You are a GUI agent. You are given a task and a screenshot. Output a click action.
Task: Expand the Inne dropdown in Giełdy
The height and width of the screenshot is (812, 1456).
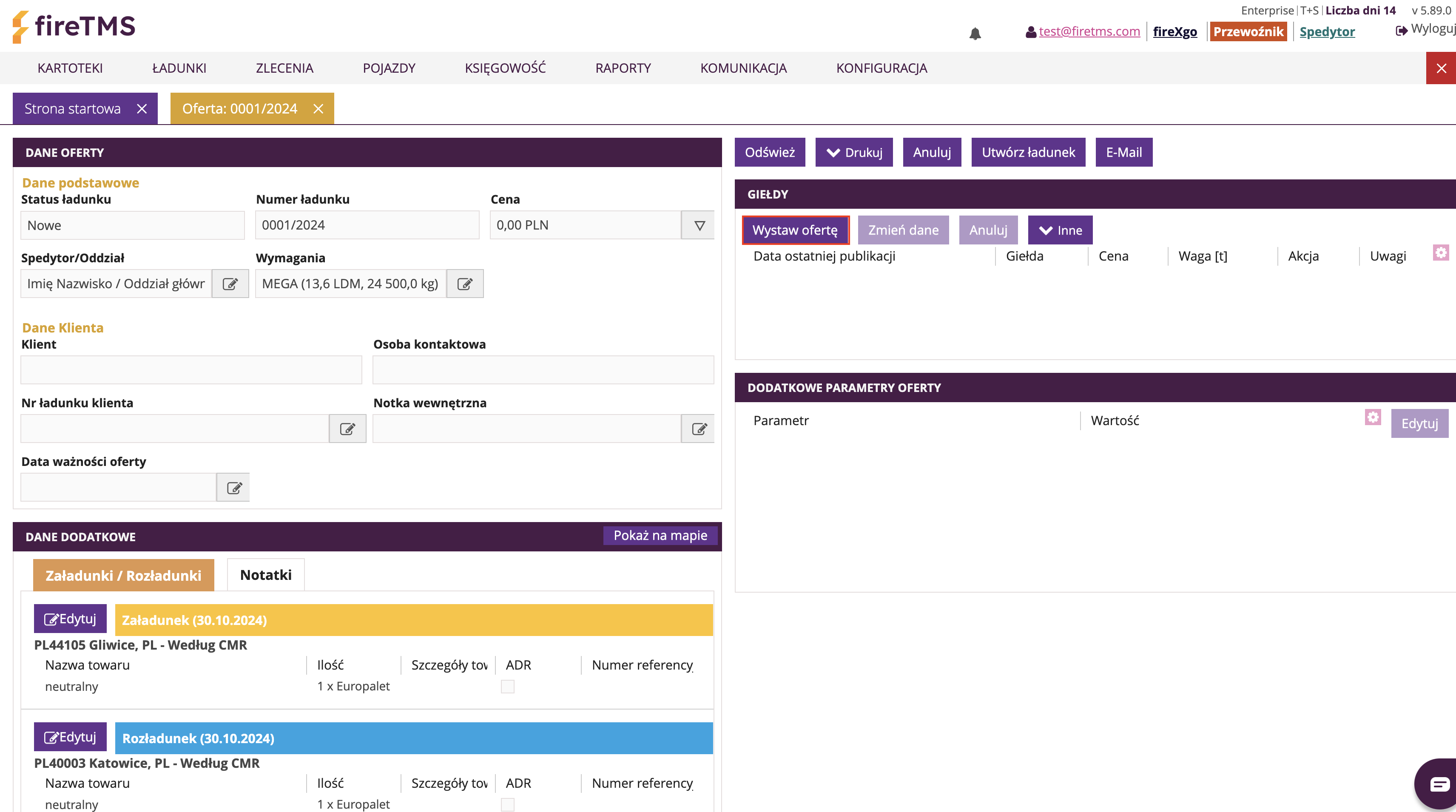coord(1060,230)
